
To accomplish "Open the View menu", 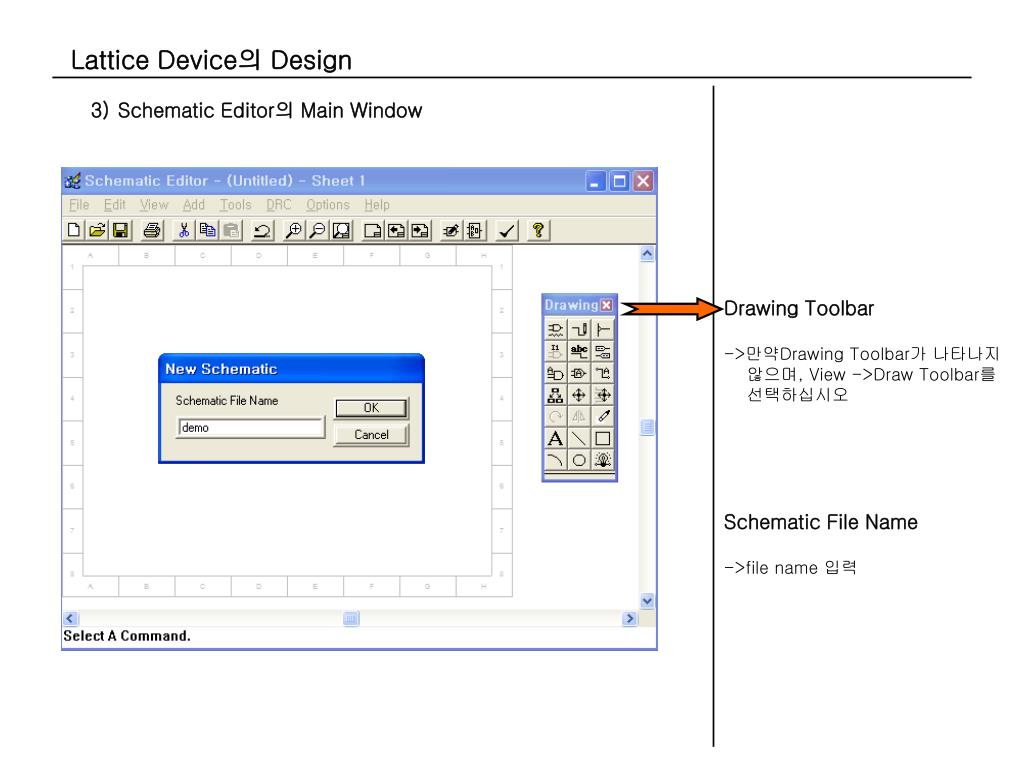I will point(154,205).
